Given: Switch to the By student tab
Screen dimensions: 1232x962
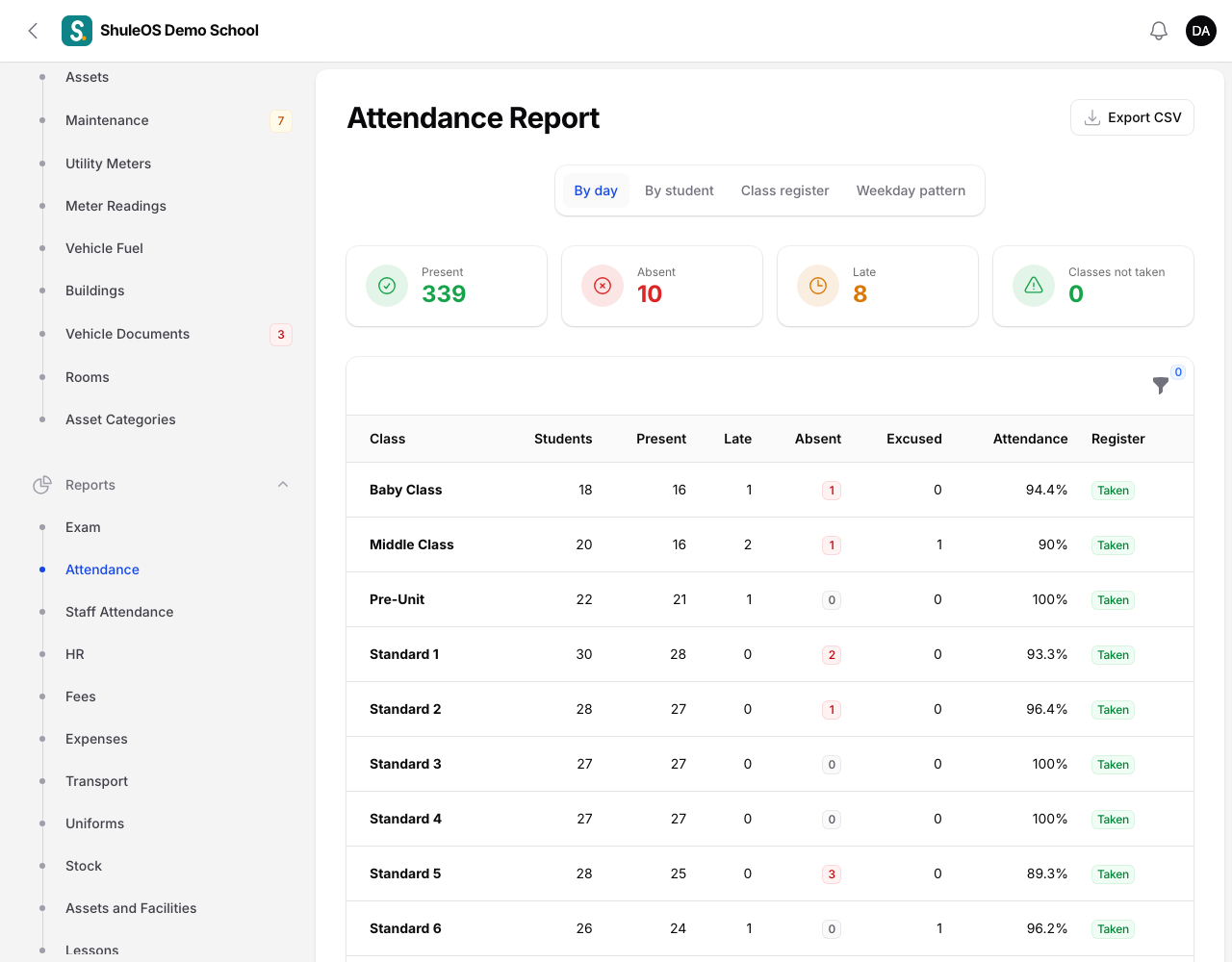Looking at the screenshot, I should point(680,190).
